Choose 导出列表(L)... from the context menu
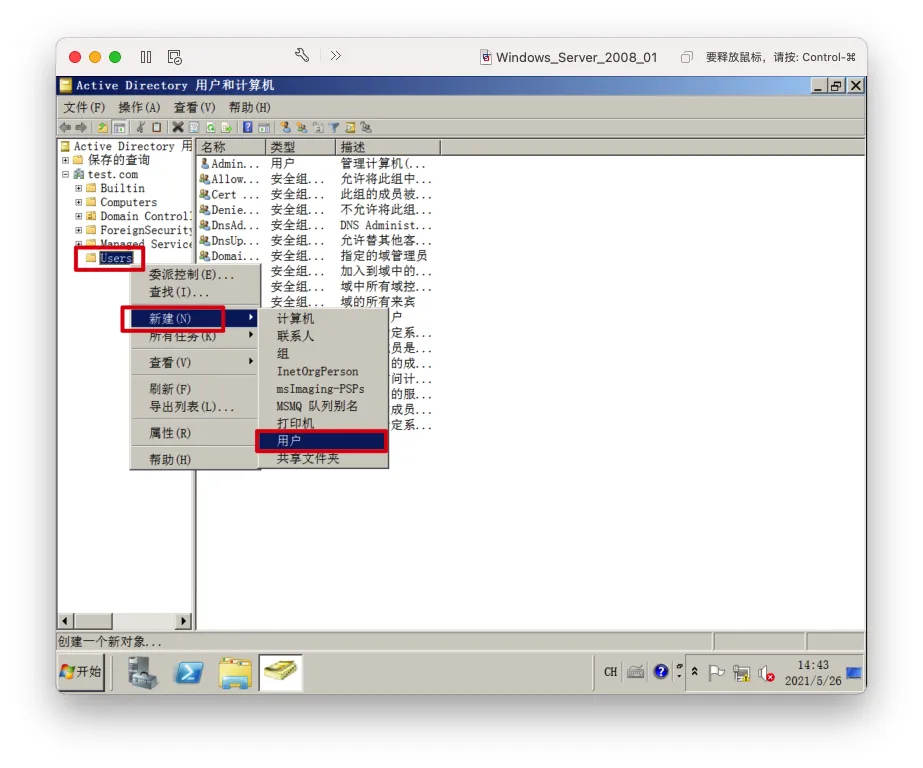The height and width of the screenshot is (768, 923). click(195, 407)
